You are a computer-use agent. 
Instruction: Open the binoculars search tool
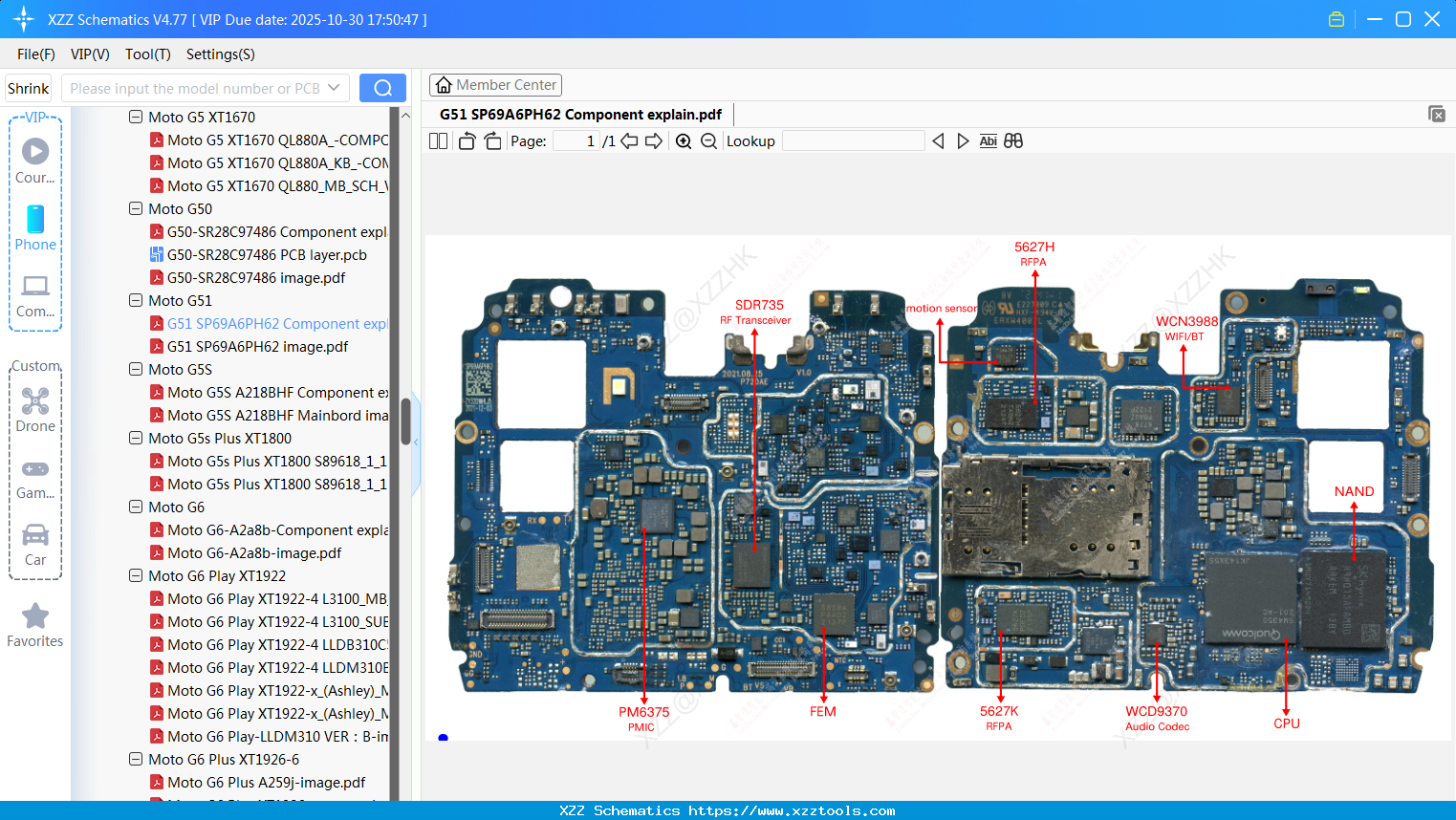pos(1013,140)
